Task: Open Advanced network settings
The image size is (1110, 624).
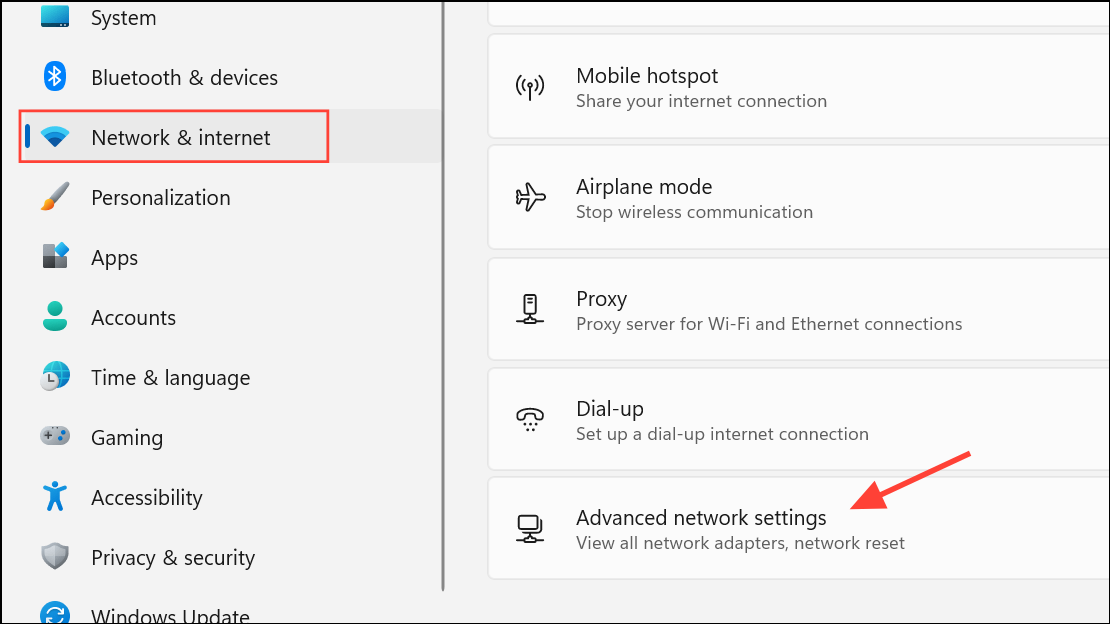Action: click(799, 528)
